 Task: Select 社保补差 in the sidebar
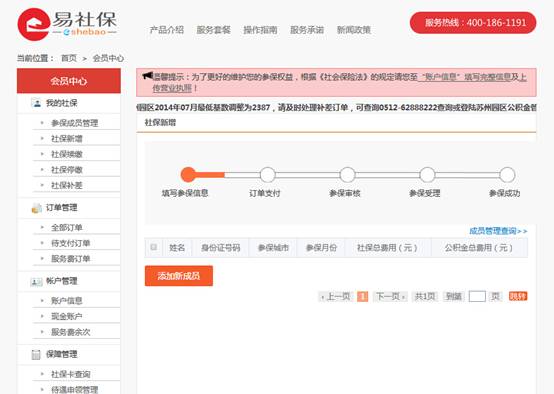coord(67,185)
